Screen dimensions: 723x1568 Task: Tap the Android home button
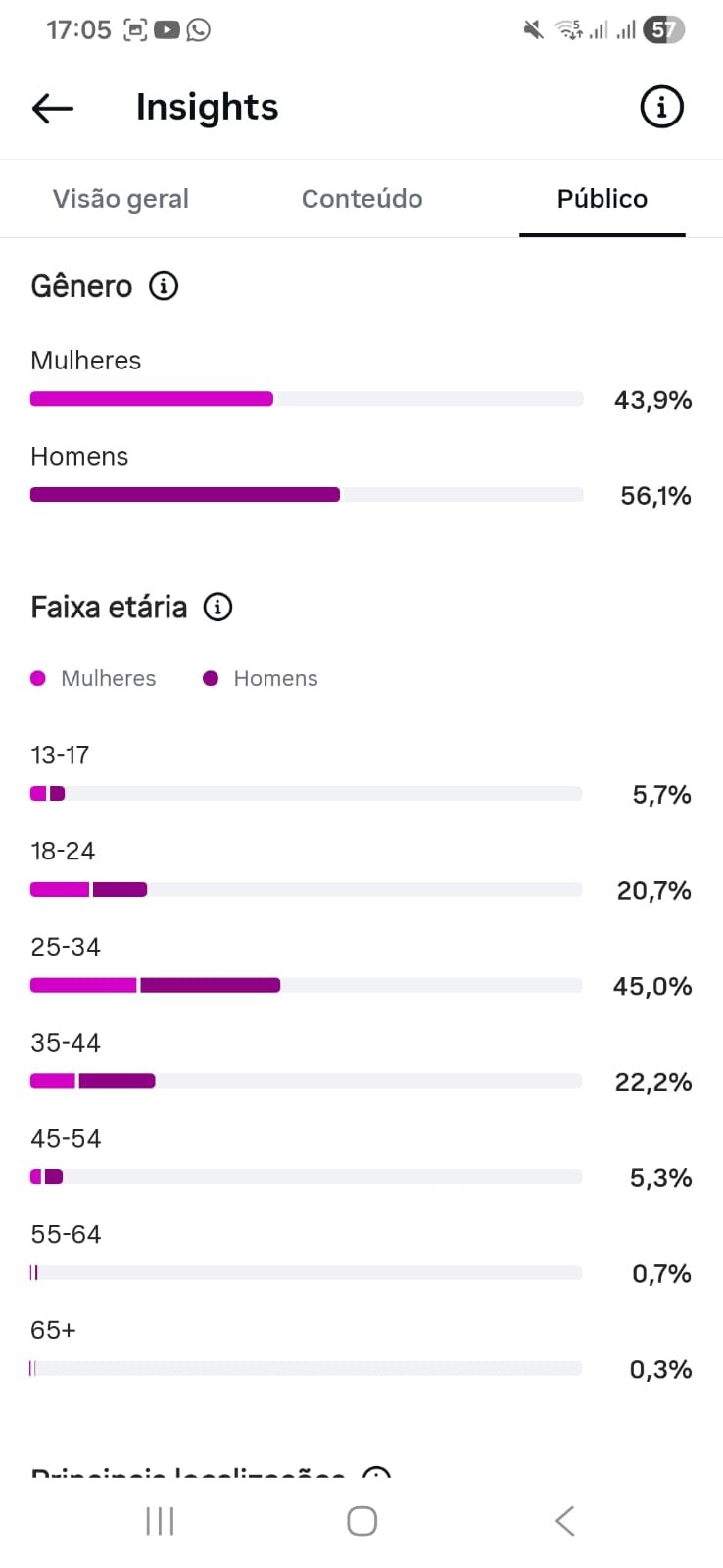click(361, 1521)
